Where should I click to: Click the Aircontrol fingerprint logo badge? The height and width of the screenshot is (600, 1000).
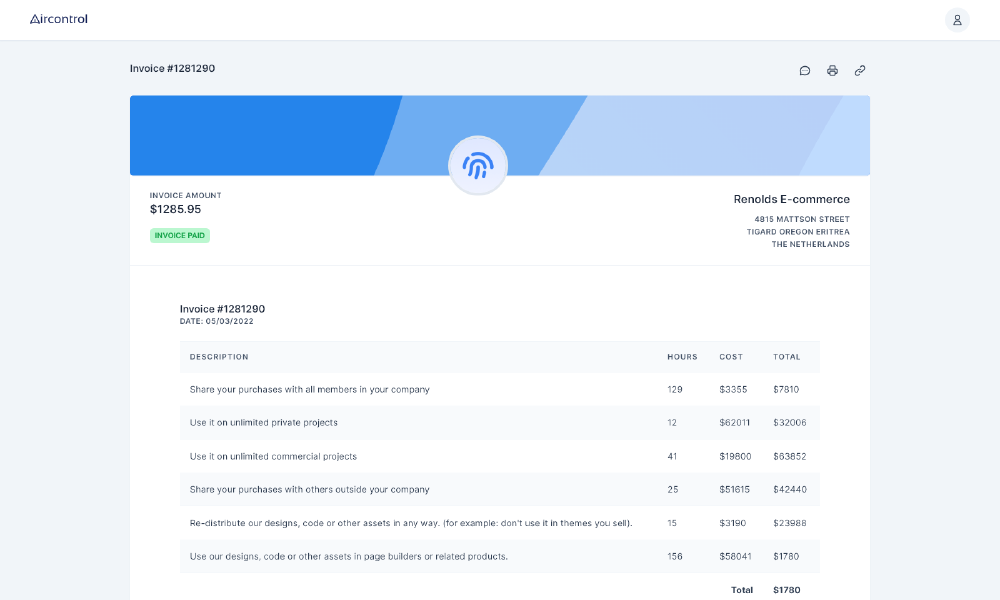(x=478, y=164)
